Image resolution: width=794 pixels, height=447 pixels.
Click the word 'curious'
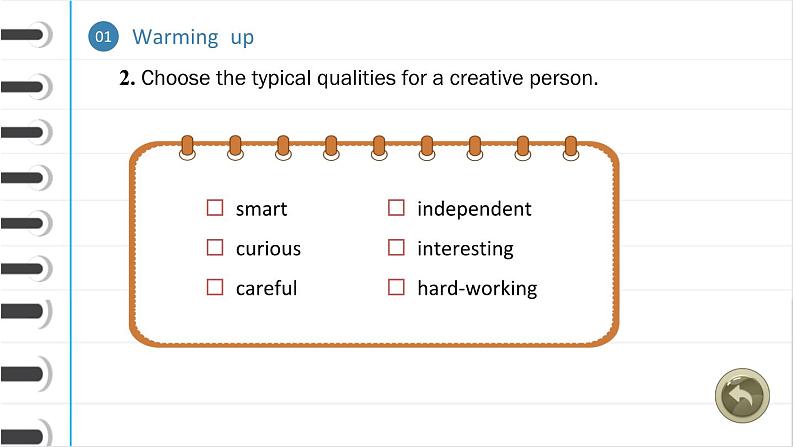(x=268, y=249)
